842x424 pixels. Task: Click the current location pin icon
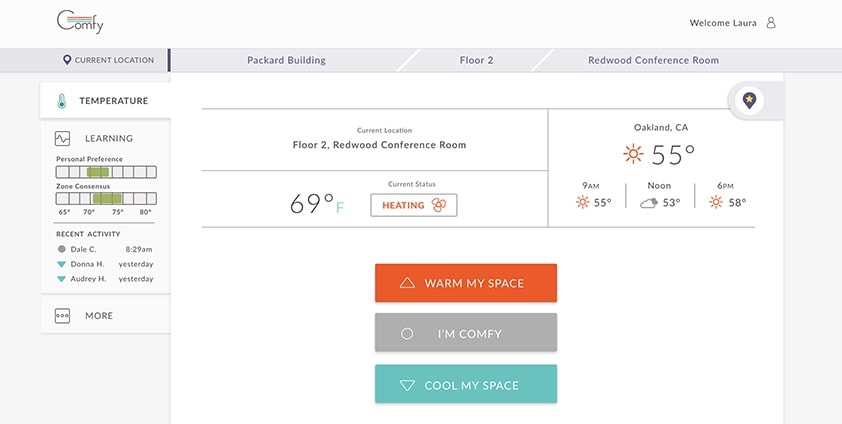(67, 60)
